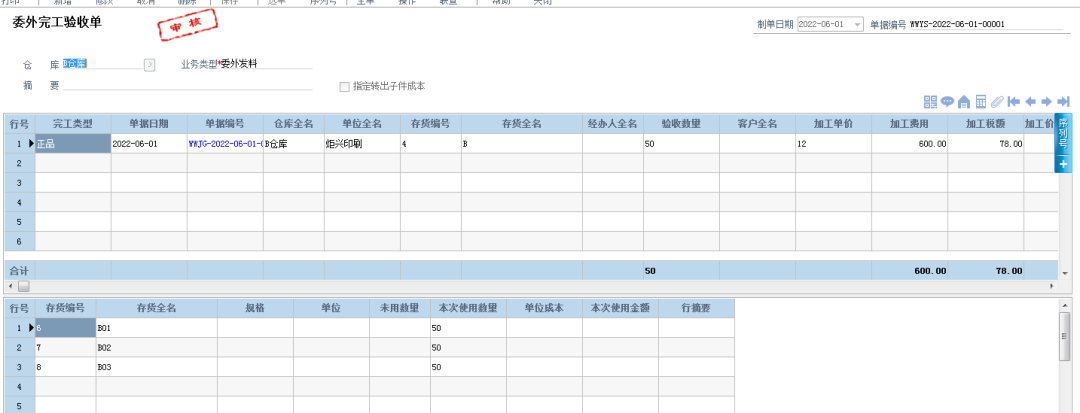This screenshot has width=1080, height=413.
Task: Click the 验收数量 column header
Action: coord(679,124)
